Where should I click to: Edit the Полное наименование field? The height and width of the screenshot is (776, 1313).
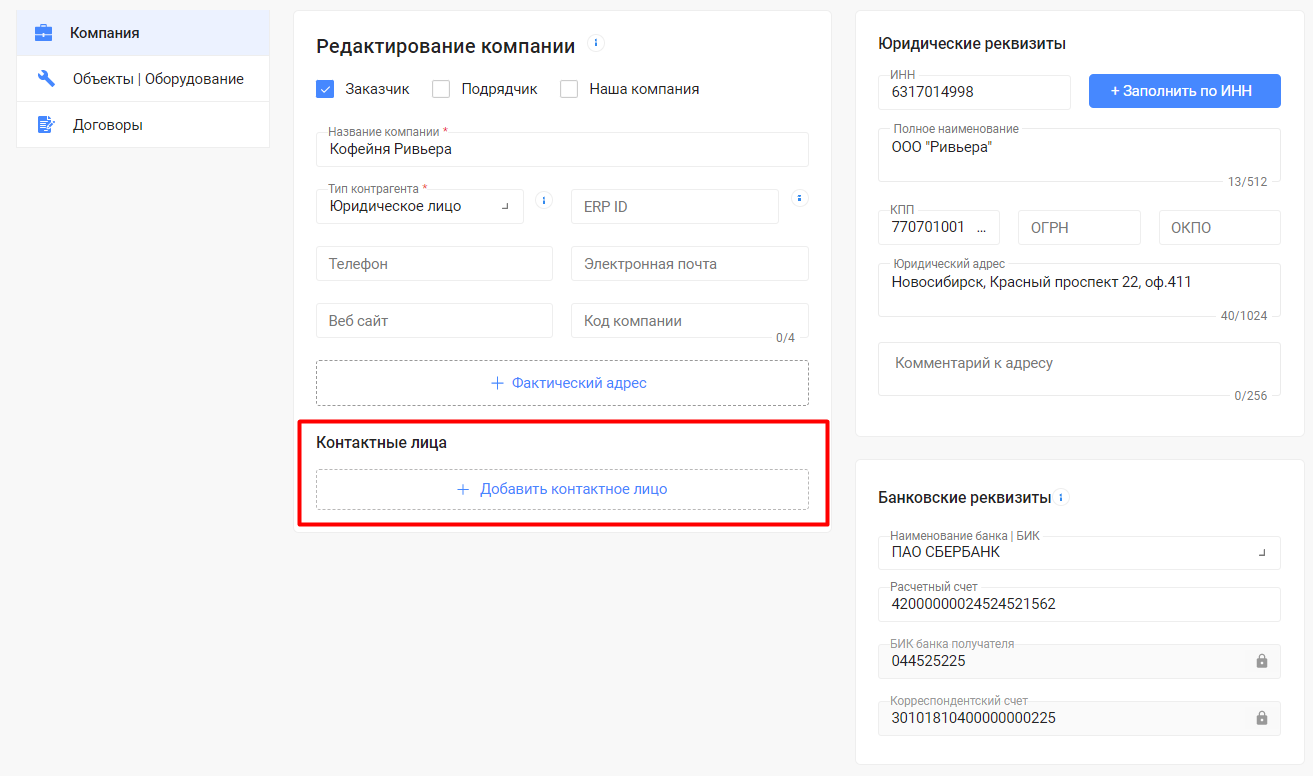click(1079, 155)
